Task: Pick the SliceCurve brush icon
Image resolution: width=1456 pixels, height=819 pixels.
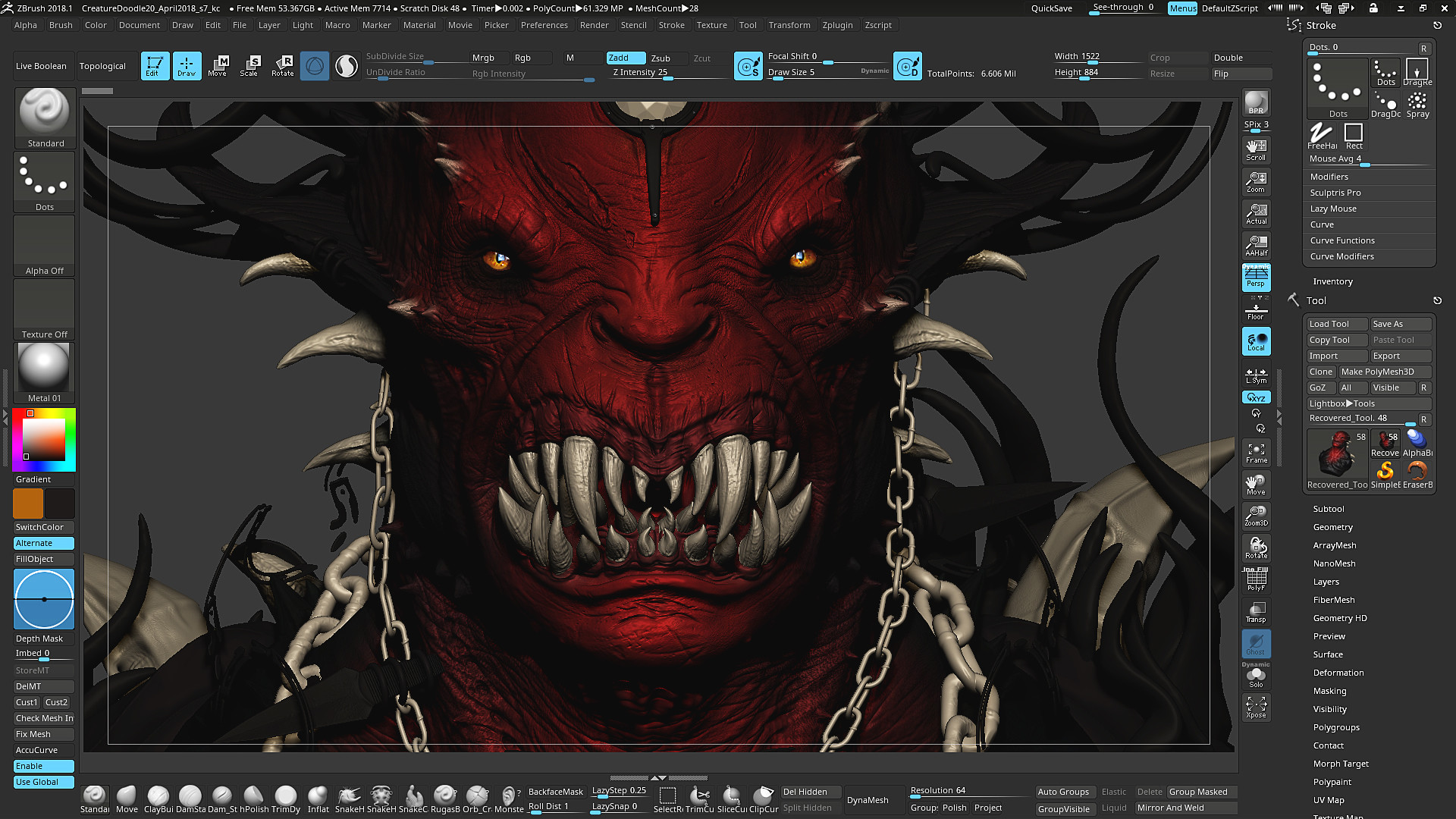Action: tap(732, 799)
